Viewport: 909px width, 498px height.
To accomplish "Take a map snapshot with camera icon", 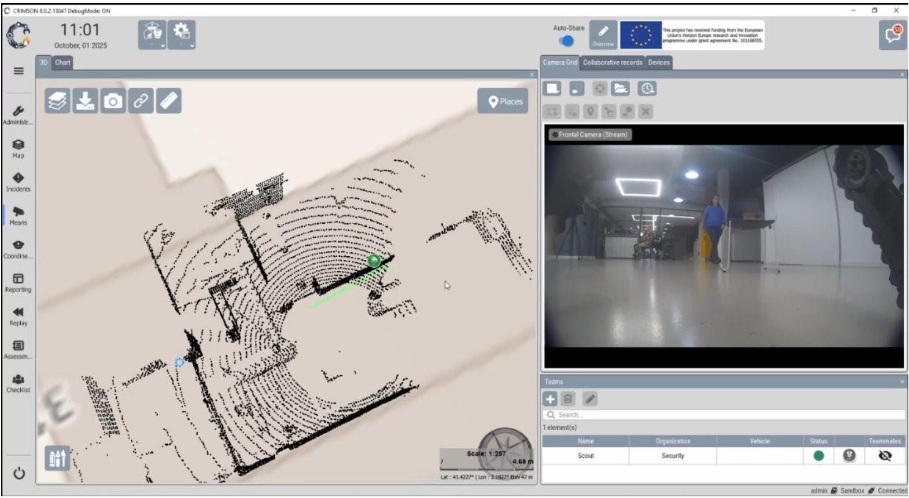I will point(113,101).
